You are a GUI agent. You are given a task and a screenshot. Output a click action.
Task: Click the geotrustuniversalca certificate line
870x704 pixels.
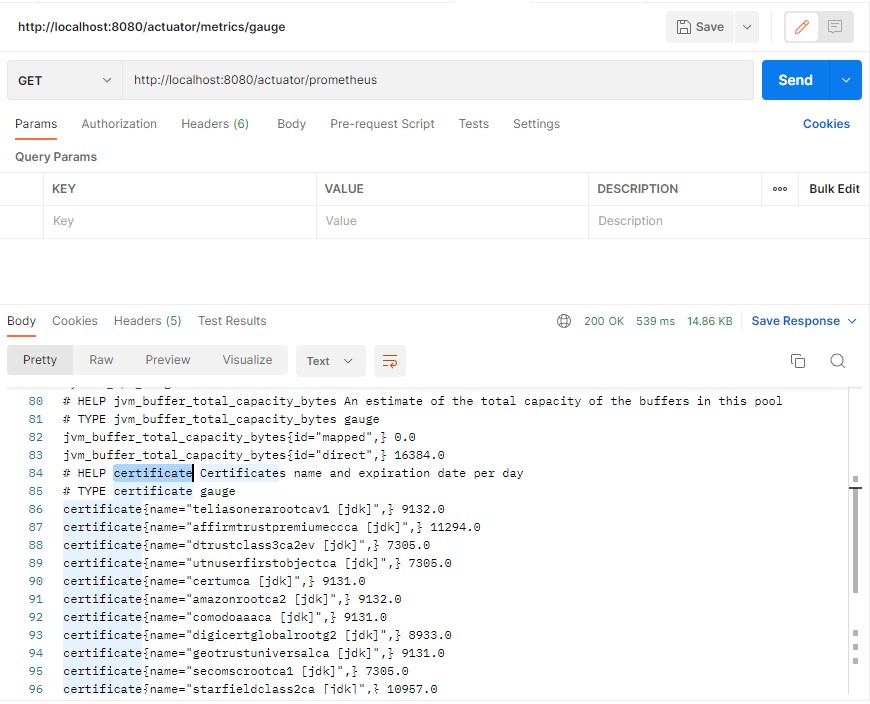tap(254, 654)
